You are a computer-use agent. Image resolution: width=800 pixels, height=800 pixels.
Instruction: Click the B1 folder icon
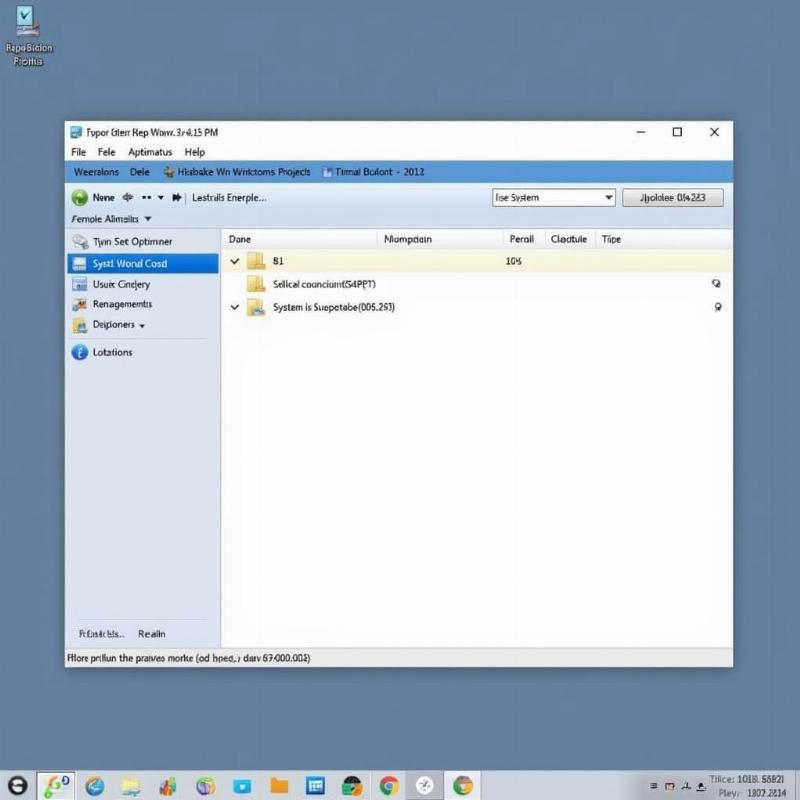tap(256, 261)
